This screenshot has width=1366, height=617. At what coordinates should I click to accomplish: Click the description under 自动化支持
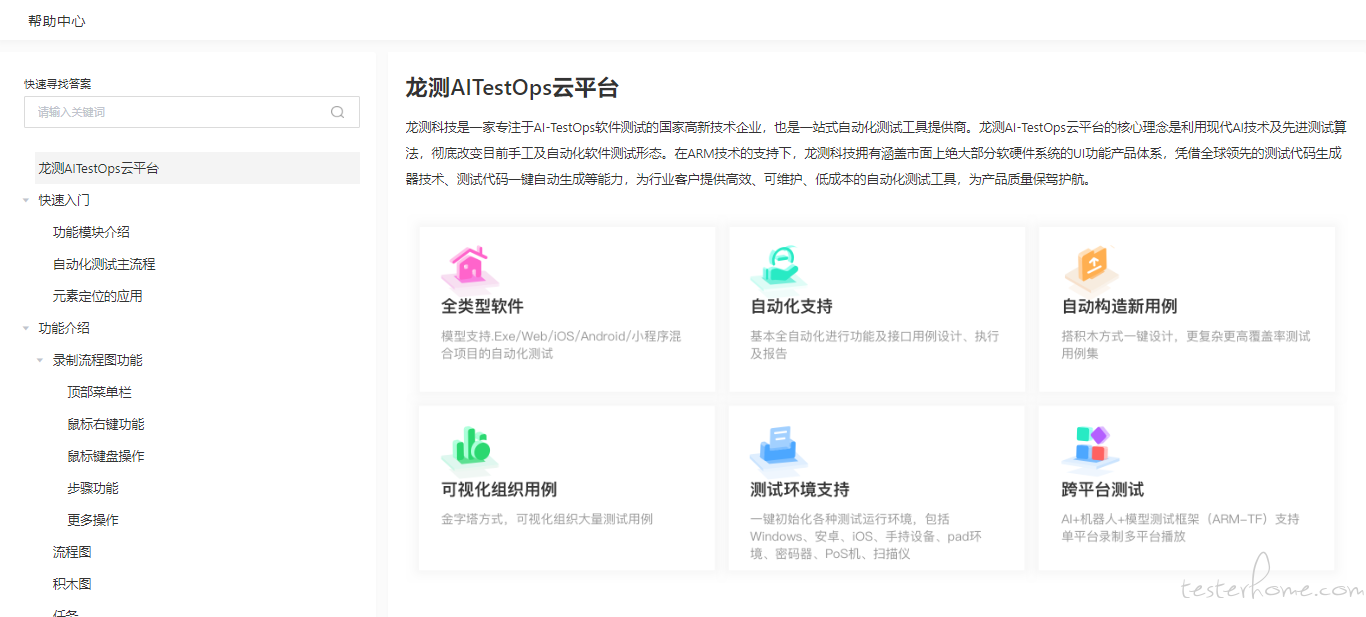874,345
